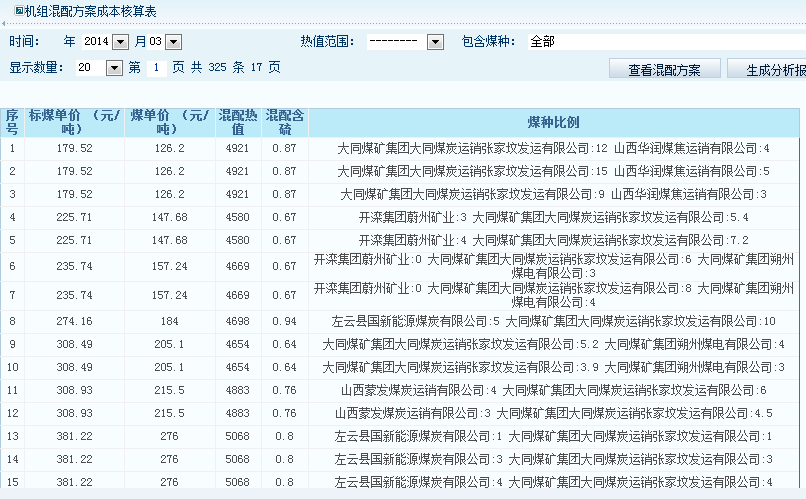Open the 显示数量 dropdown set to 20

click(113, 68)
